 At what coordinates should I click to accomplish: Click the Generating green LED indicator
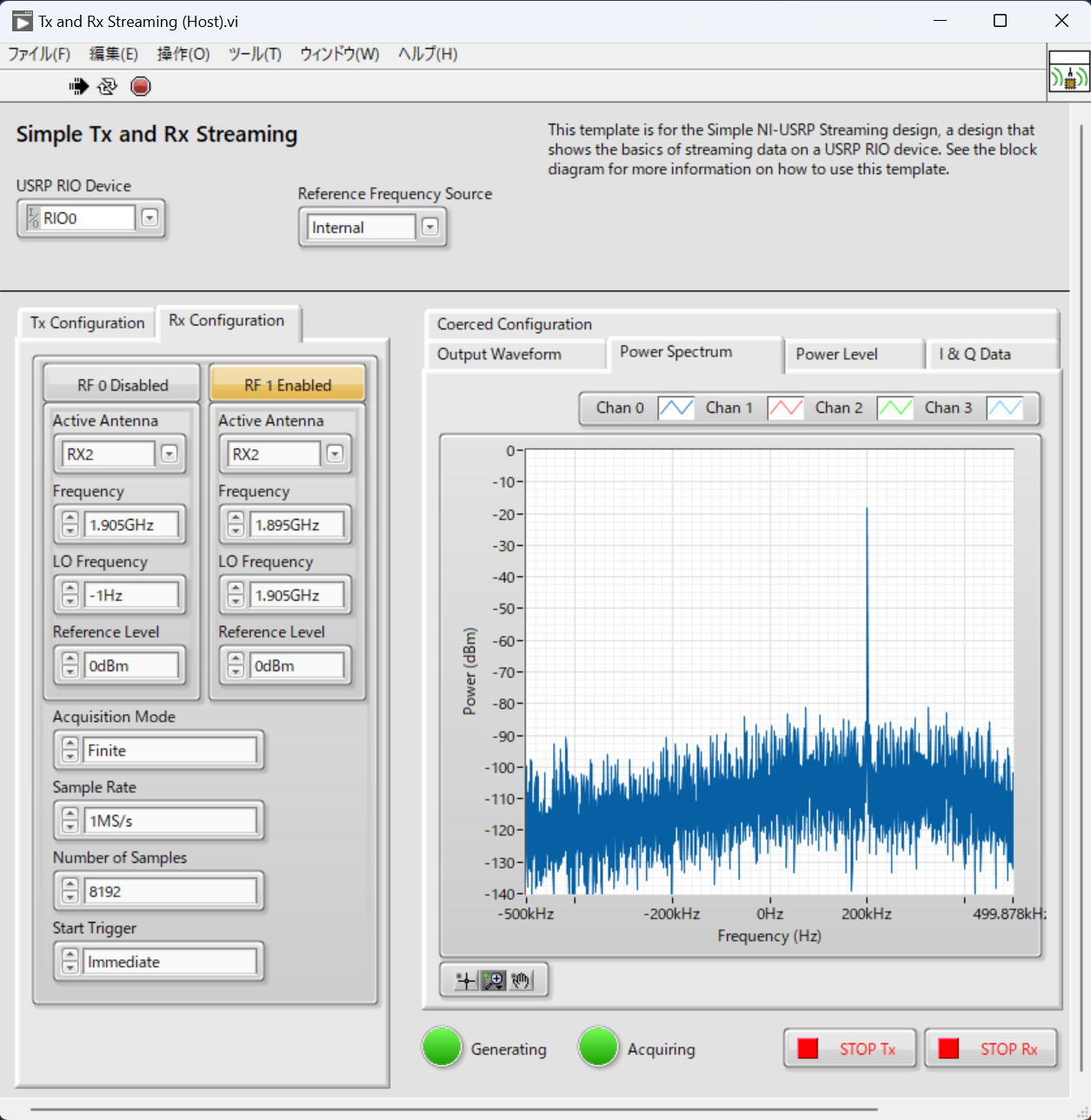442,1047
